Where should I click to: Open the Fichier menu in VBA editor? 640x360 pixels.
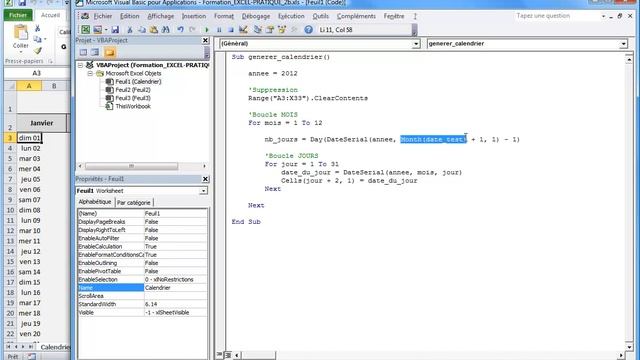tap(102, 16)
